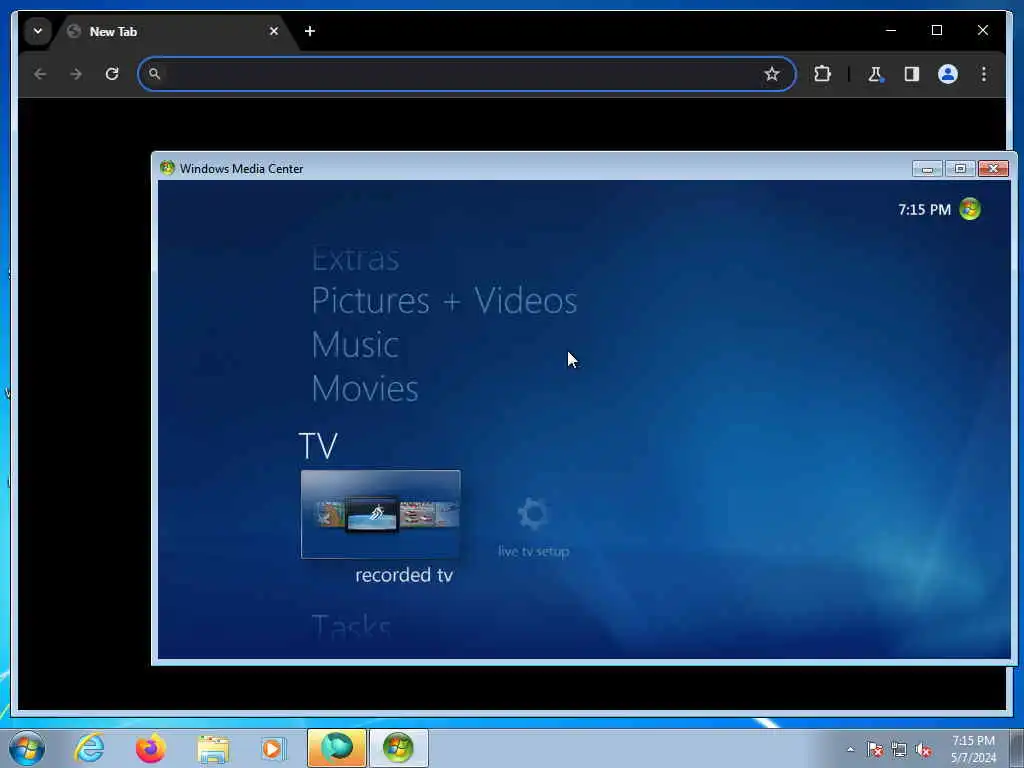
Task: Select Tasks in Media Center menu
Action: click(x=351, y=626)
